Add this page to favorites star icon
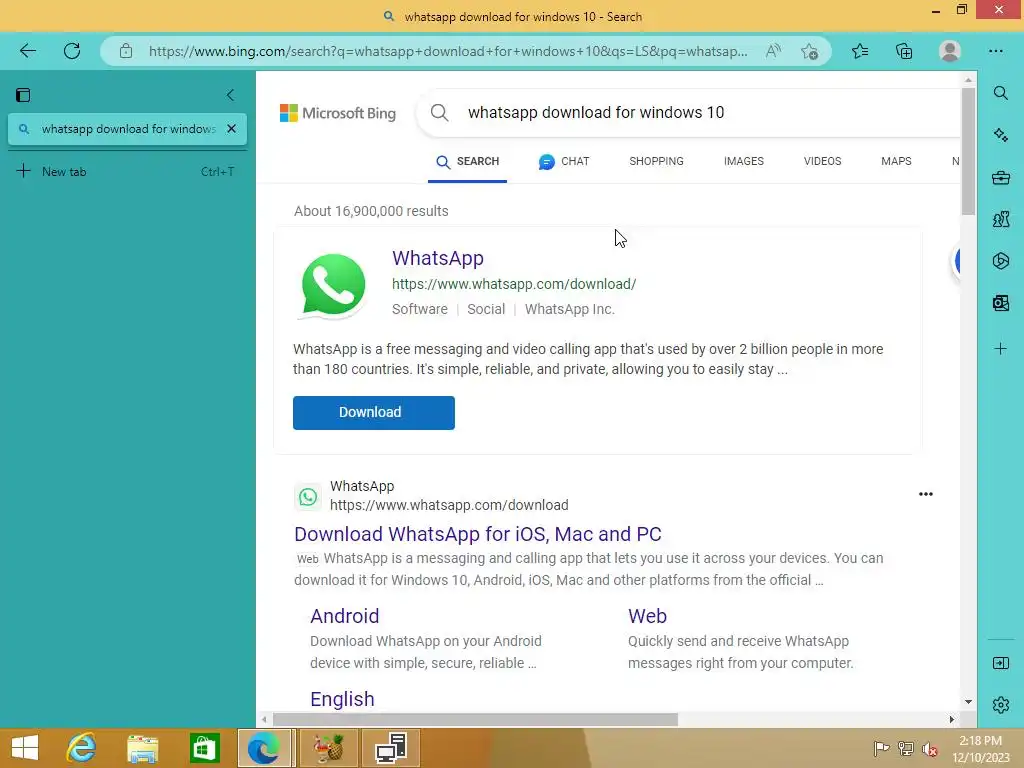Image resolution: width=1024 pixels, height=768 pixels. click(x=810, y=51)
